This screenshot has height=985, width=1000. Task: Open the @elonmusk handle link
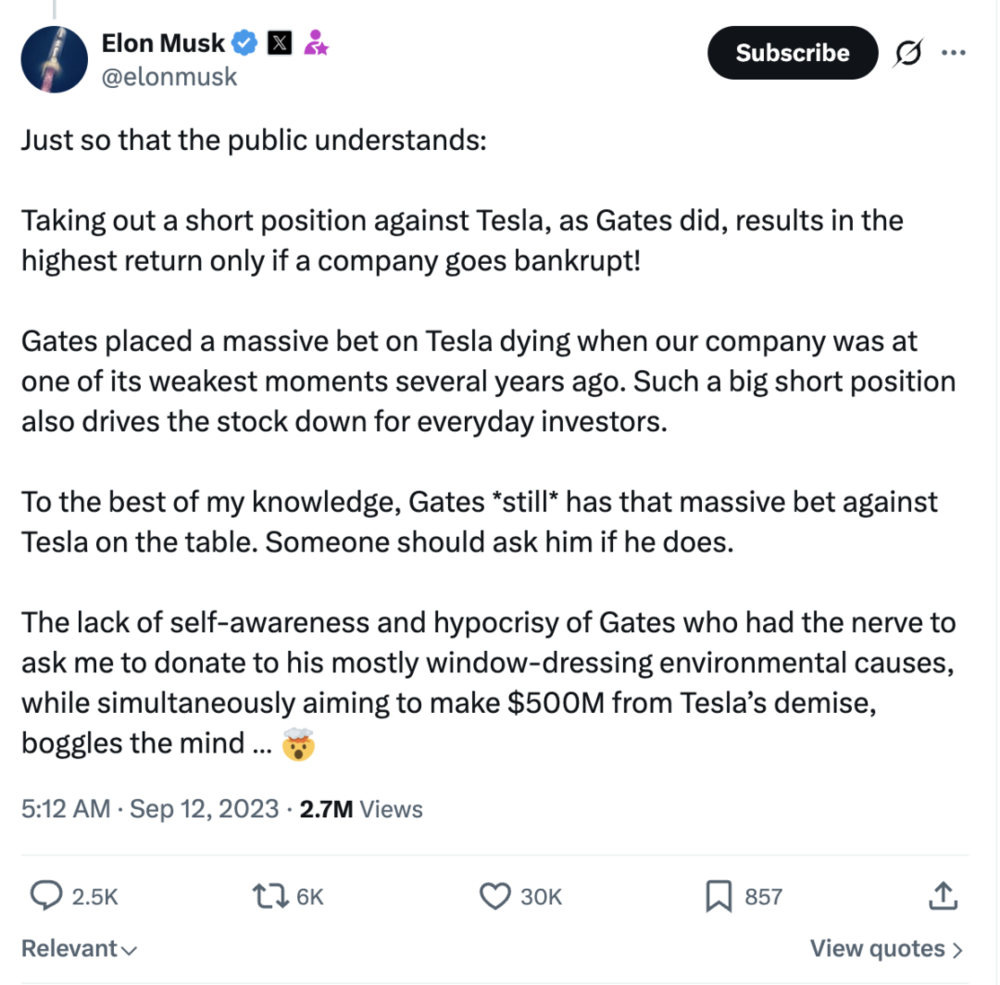[169, 76]
